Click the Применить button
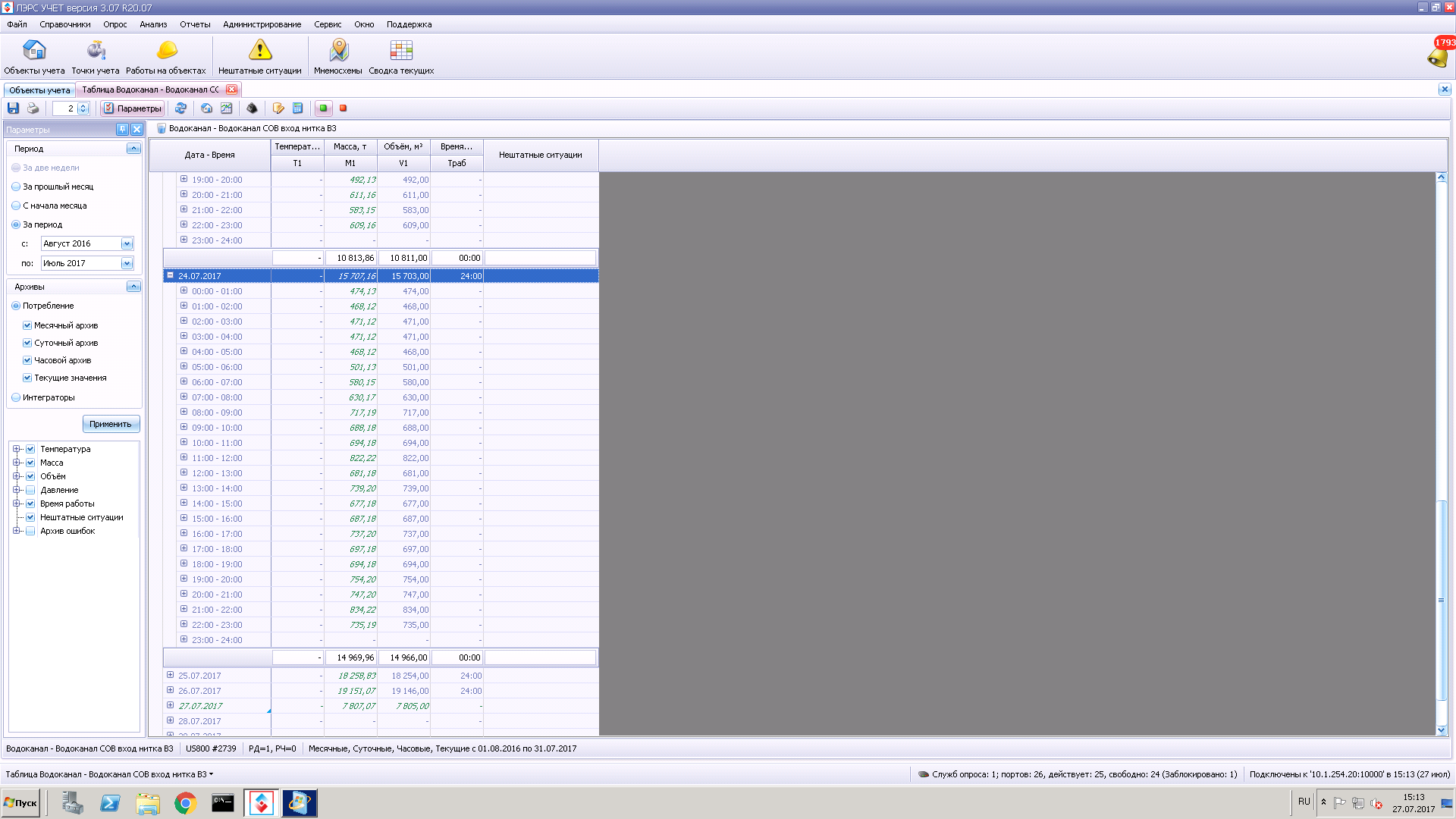 point(111,424)
